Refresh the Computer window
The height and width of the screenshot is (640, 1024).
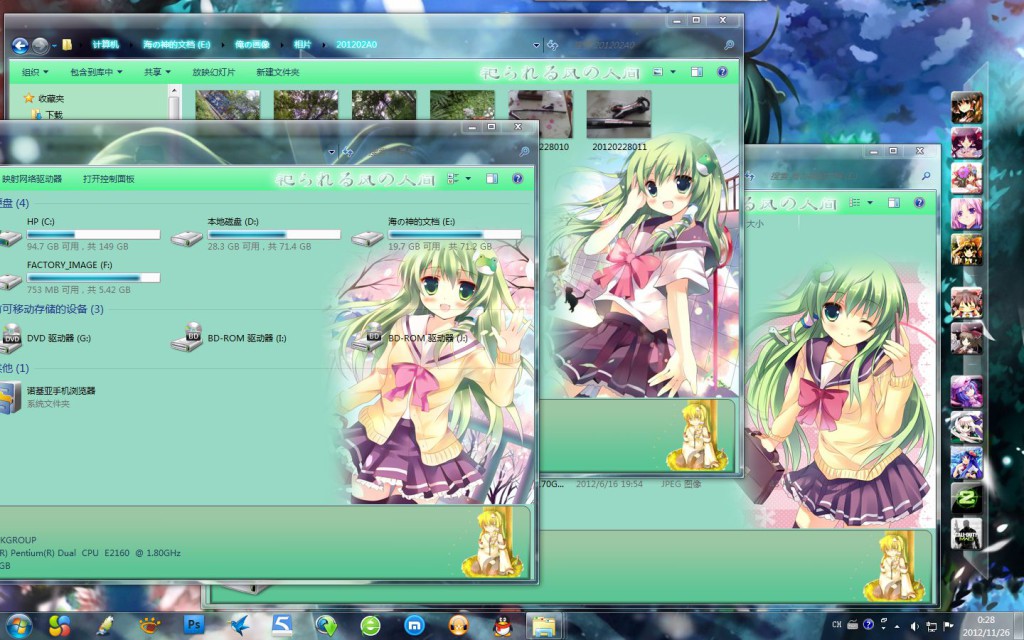click(347, 152)
